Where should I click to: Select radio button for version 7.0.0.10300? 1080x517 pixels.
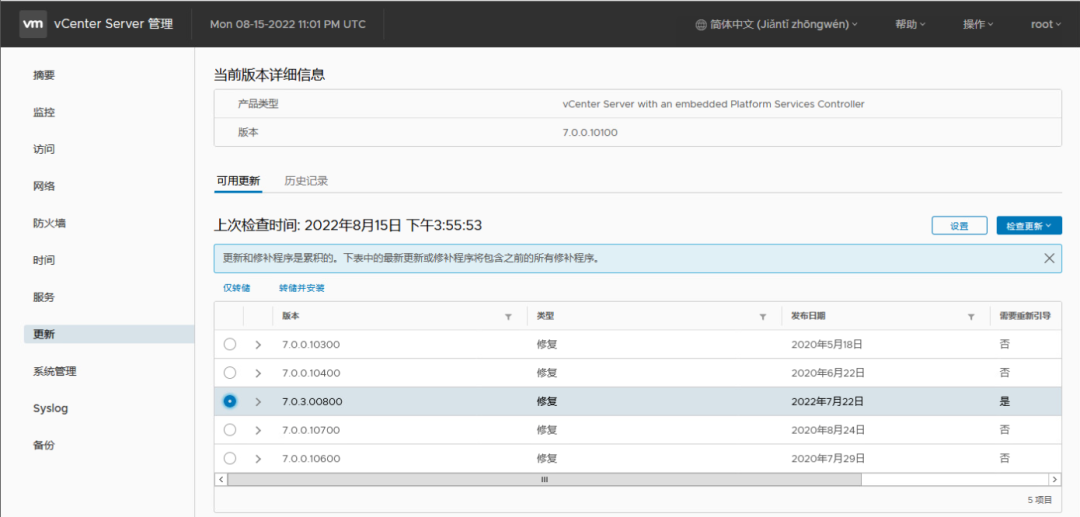(230, 344)
